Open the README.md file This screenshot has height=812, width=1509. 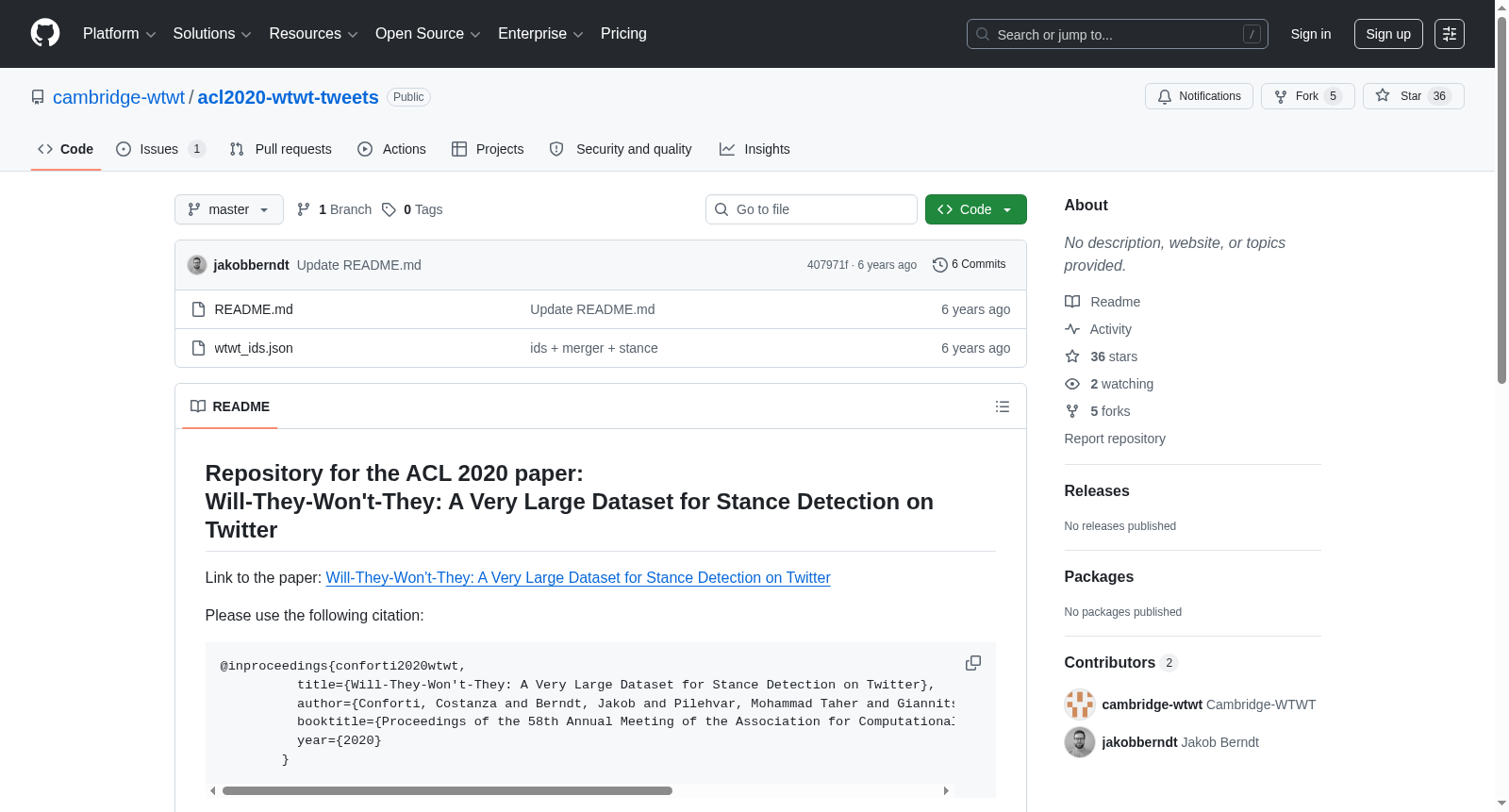(254, 309)
